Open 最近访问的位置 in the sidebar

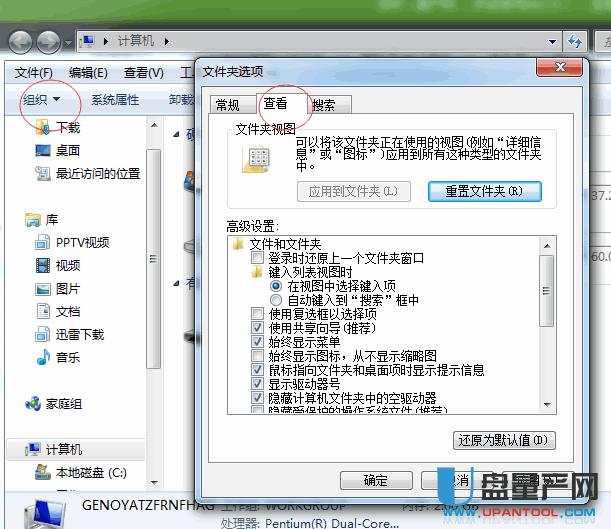(x=43, y=173)
